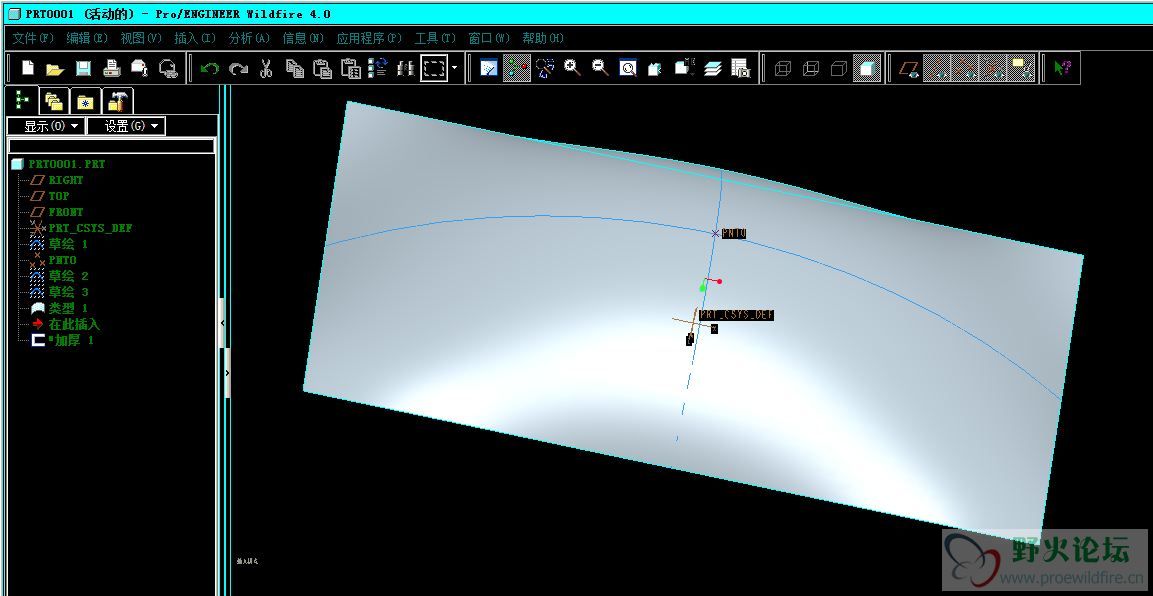Toggle datum axes display

coord(937,68)
